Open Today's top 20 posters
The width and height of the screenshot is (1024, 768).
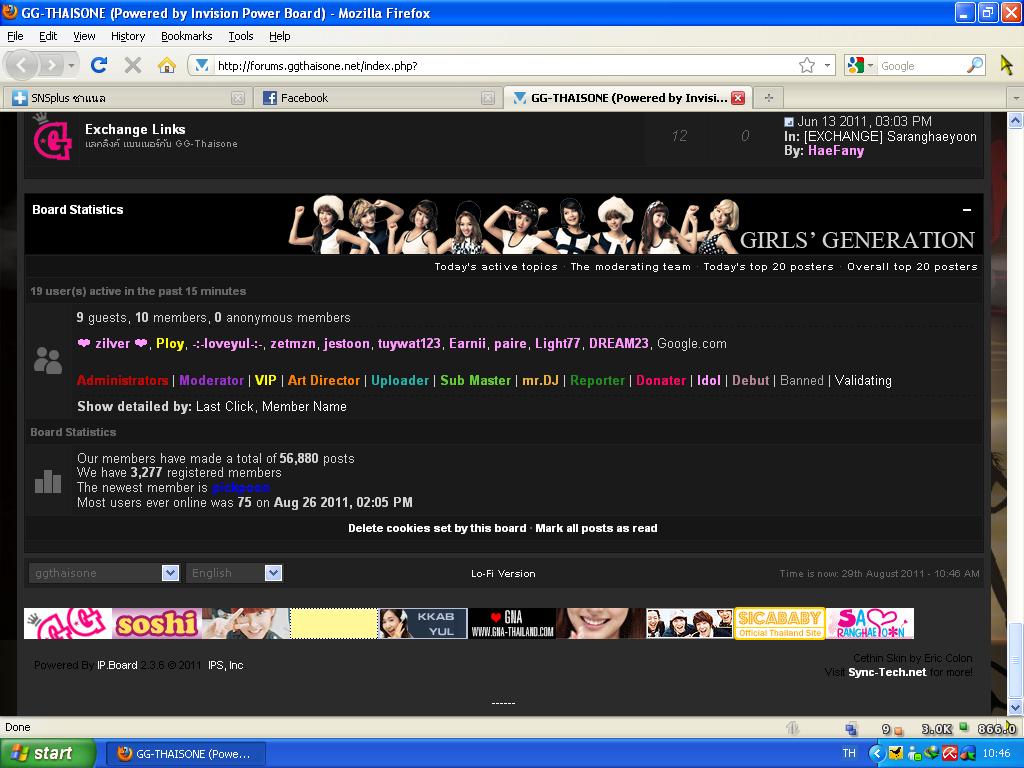point(768,266)
